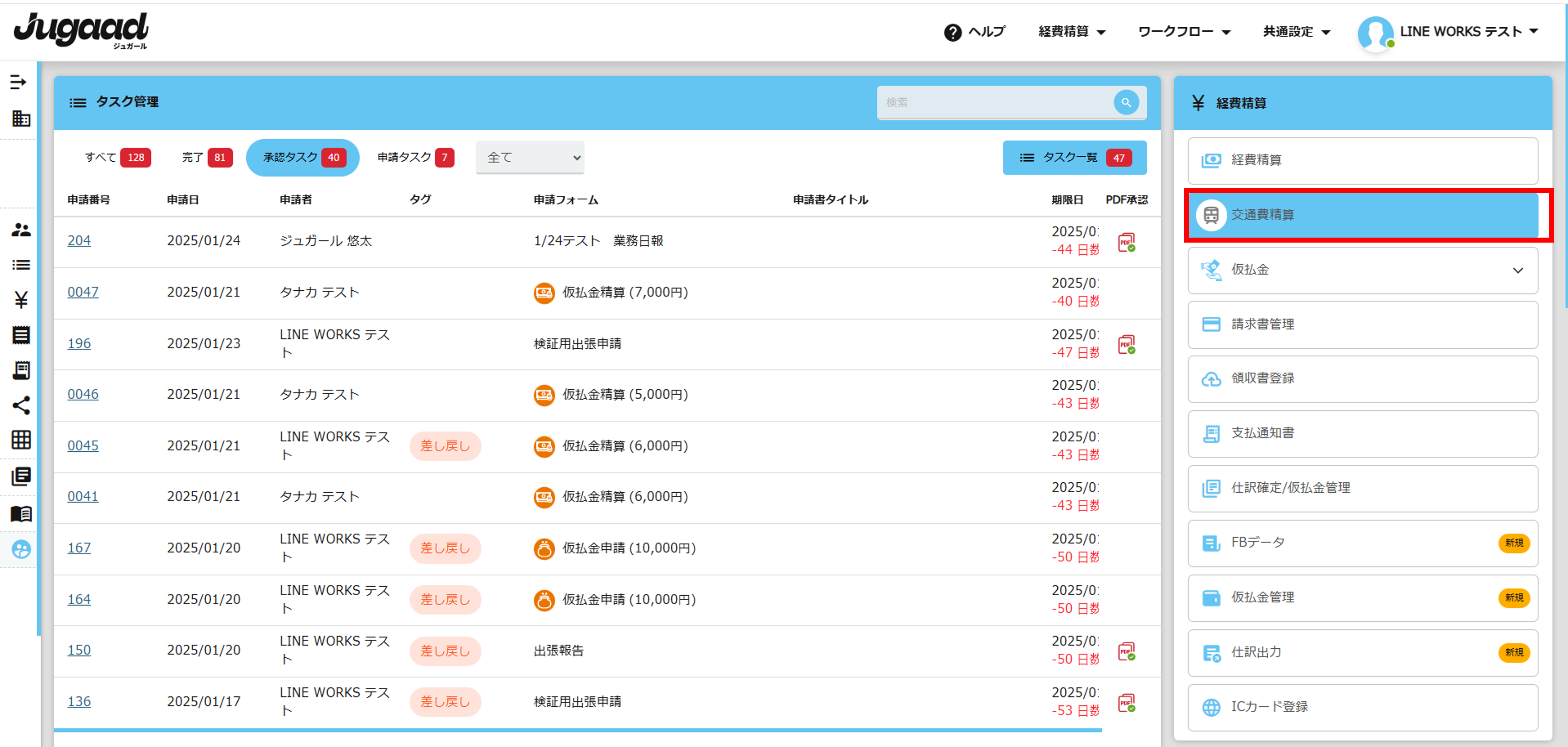Switch to the 完了 tab
1568x747 pixels.
(x=206, y=157)
